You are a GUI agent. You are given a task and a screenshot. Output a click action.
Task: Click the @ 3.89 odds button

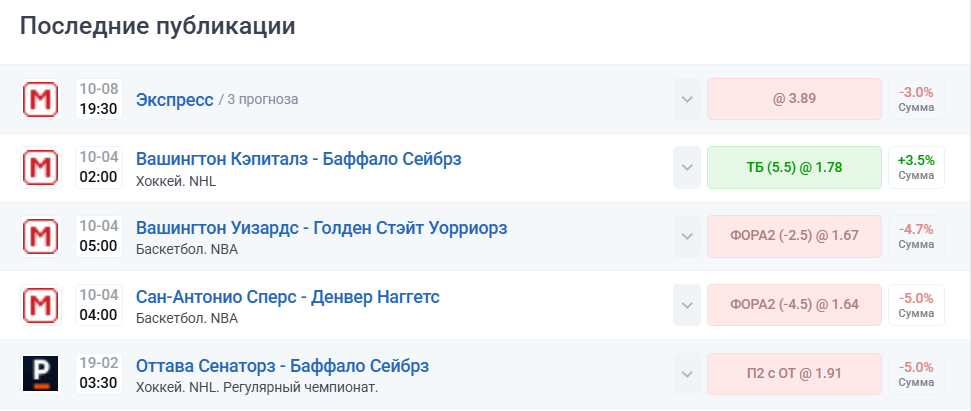pos(794,99)
